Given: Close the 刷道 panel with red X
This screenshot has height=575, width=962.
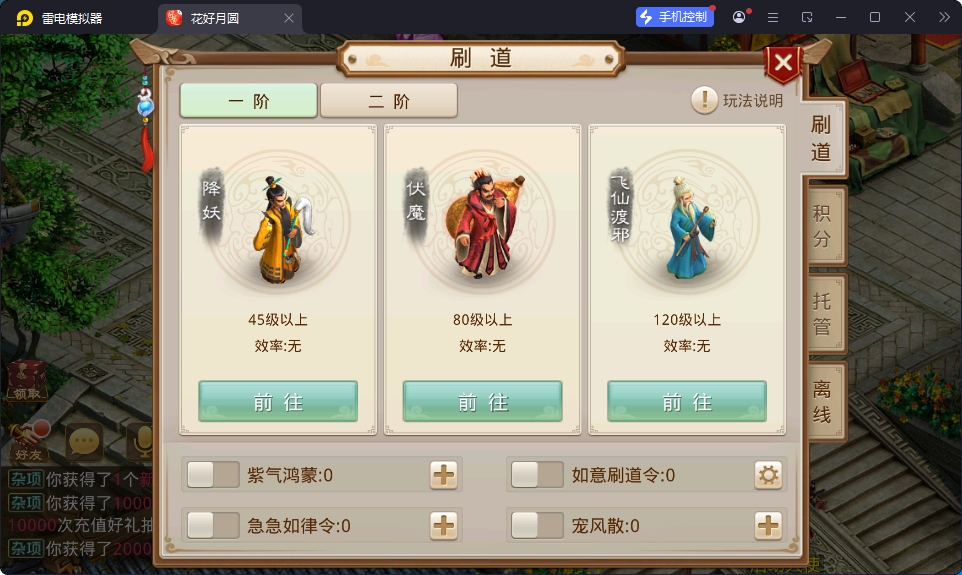Looking at the screenshot, I should 783,63.
